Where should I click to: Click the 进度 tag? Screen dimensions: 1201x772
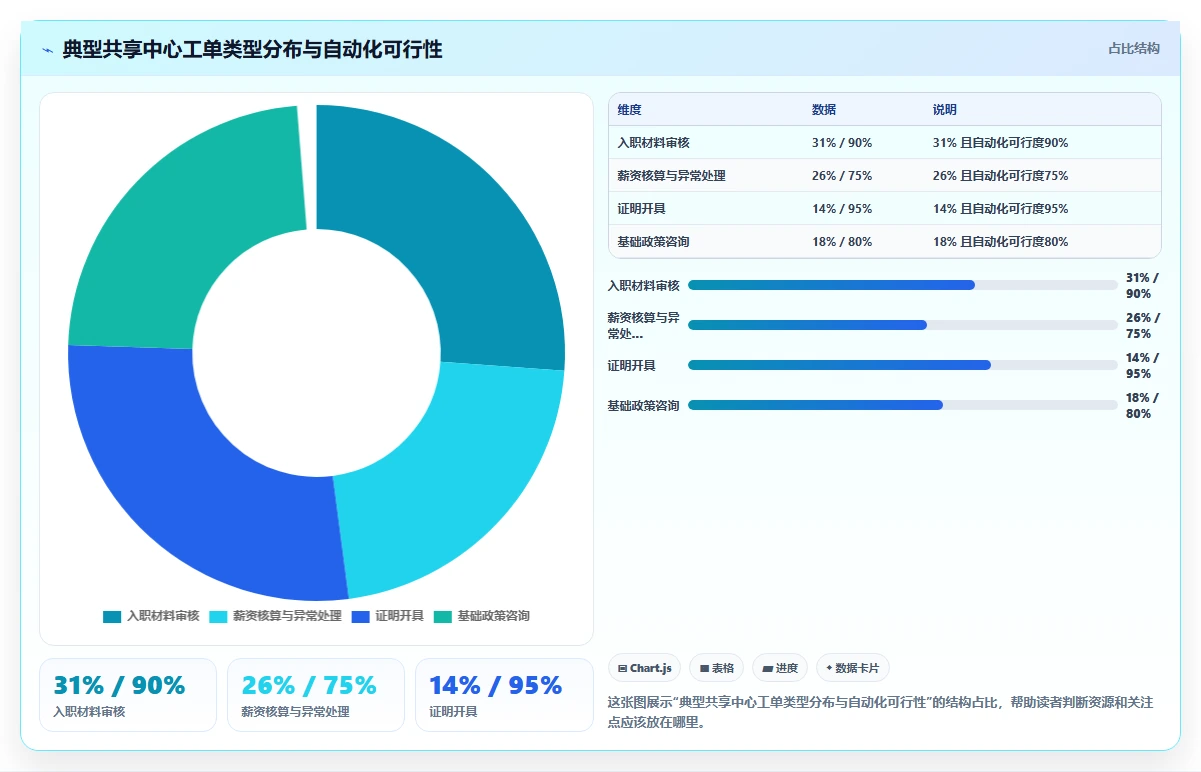pos(780,668)
